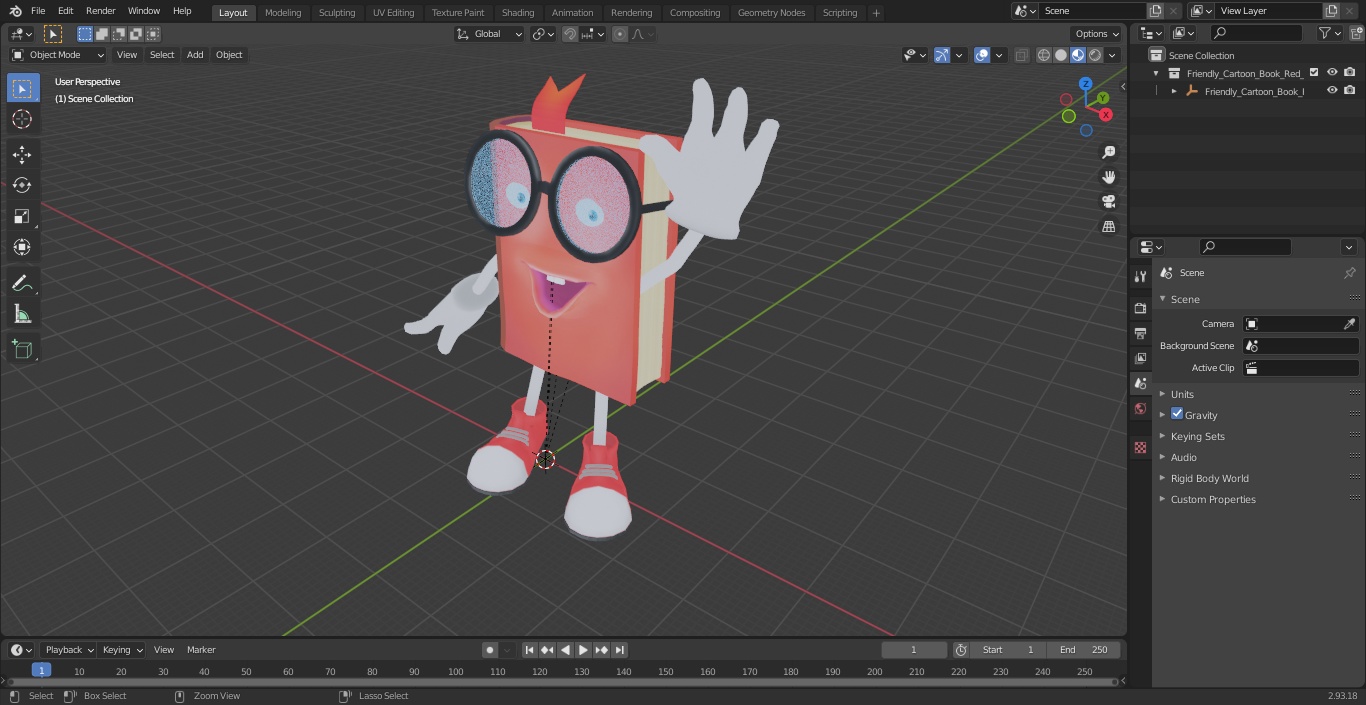This screenshot has width=1366, height=705.
Task: Click the Blender logo menu icon
Action: click(x=15, y=11)
